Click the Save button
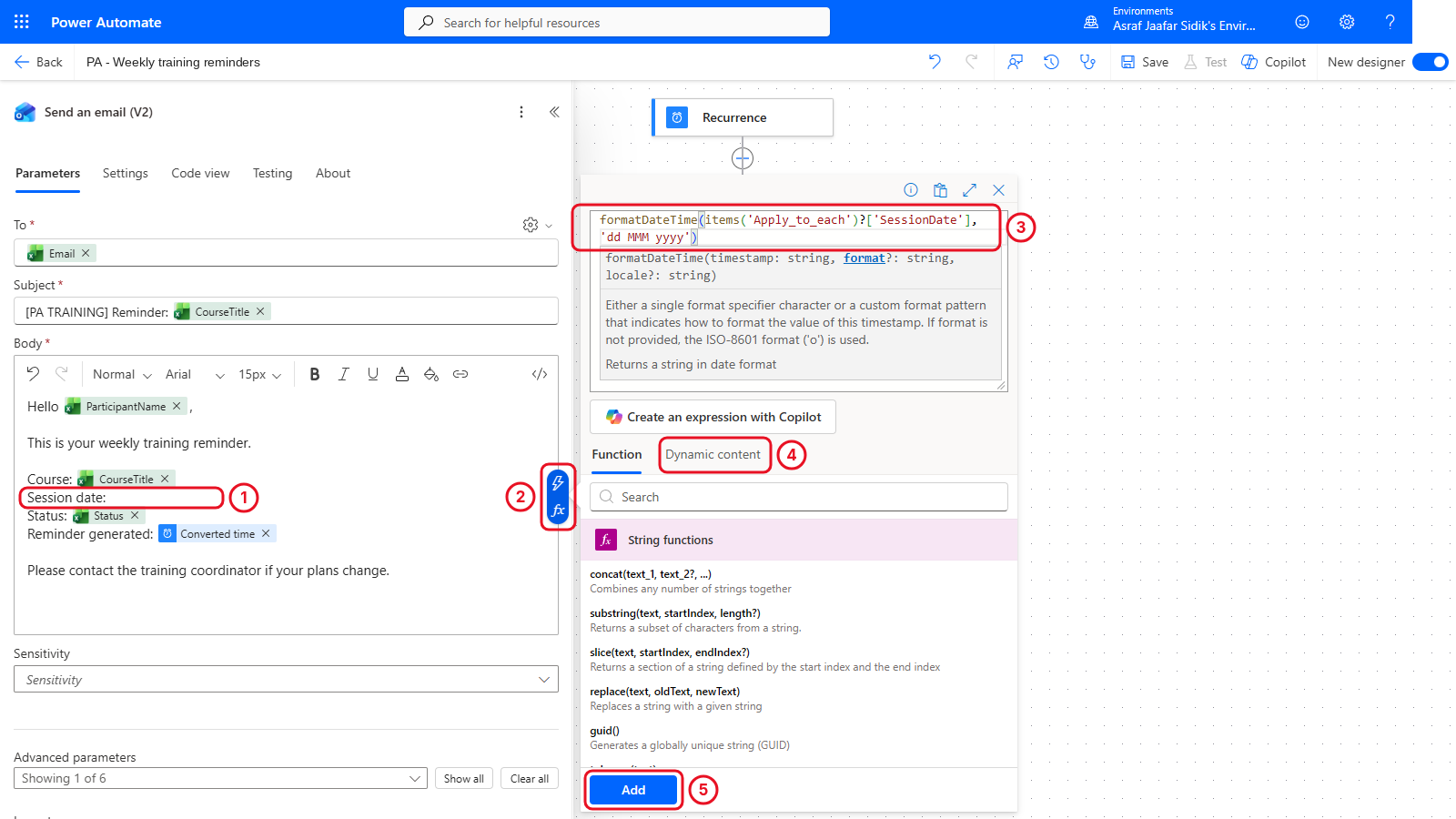The width and height of the screenshot is (1456, 819). pyautogui.click(x=1145, y=62)
